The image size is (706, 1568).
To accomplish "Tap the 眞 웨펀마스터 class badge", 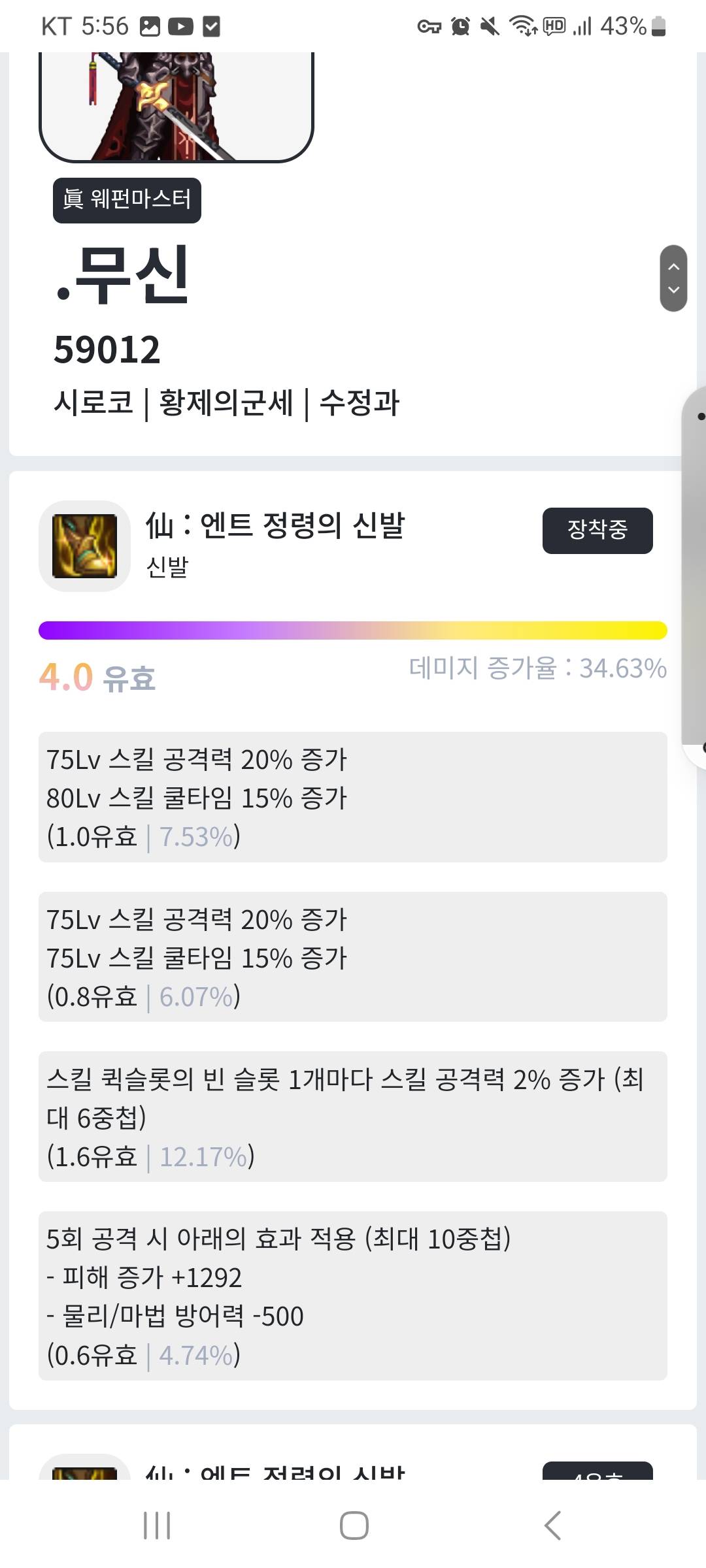I will (x=127, y=200).
